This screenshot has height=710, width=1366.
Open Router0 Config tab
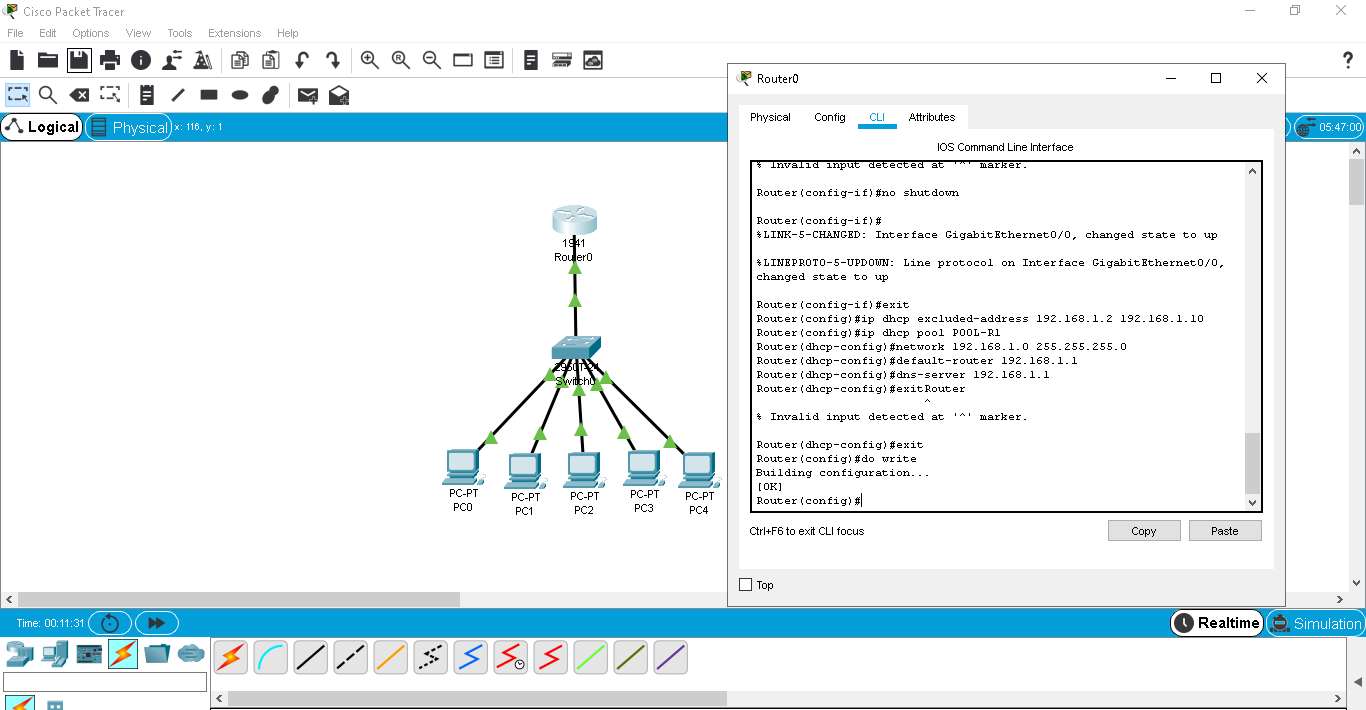829,117
